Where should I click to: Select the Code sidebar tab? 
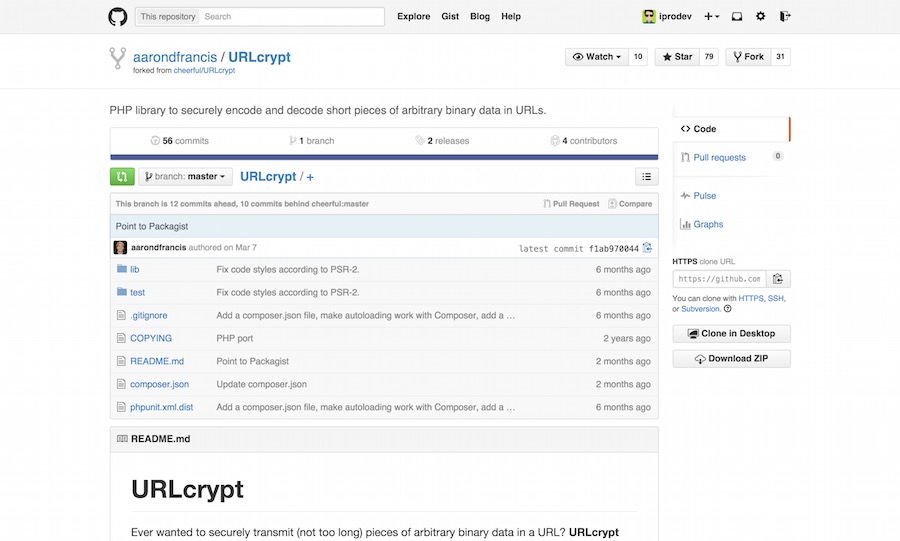coord(731,129)
